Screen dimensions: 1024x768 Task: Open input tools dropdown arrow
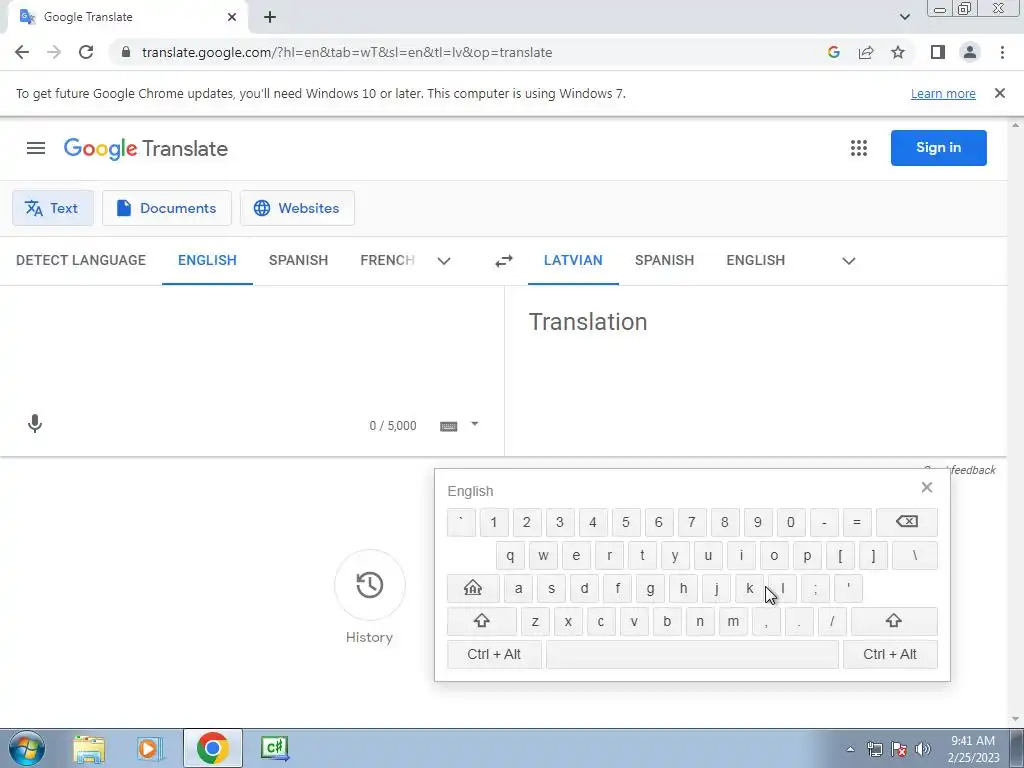tap(475, 424)
